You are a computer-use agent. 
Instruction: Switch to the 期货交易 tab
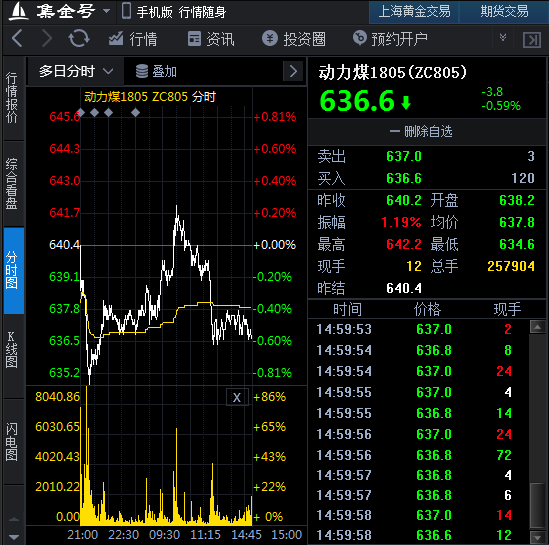tap(504, 12)
